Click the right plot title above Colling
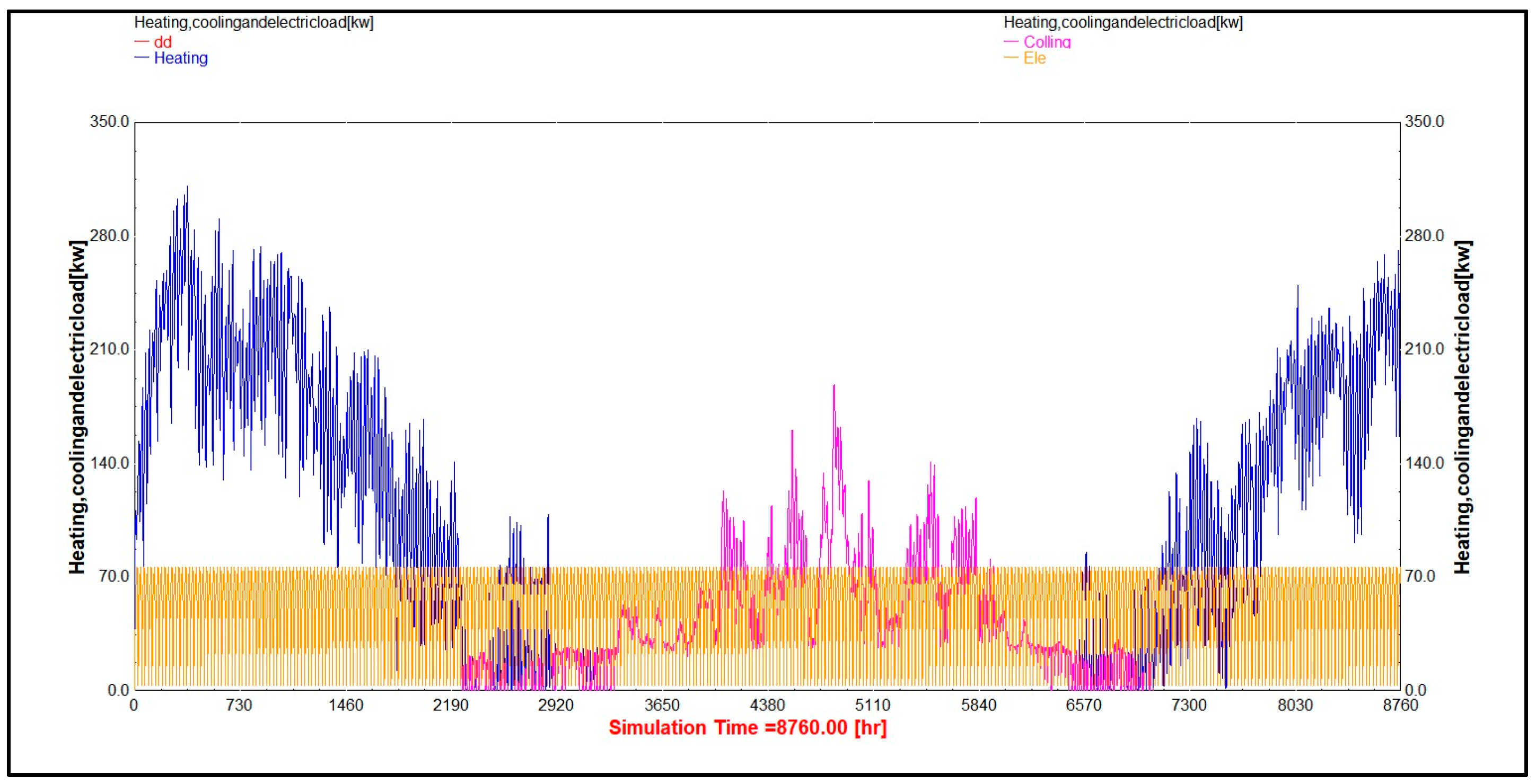This screenshot has width=1536, height=784. pyautogui.click(x=1123, y=23)
